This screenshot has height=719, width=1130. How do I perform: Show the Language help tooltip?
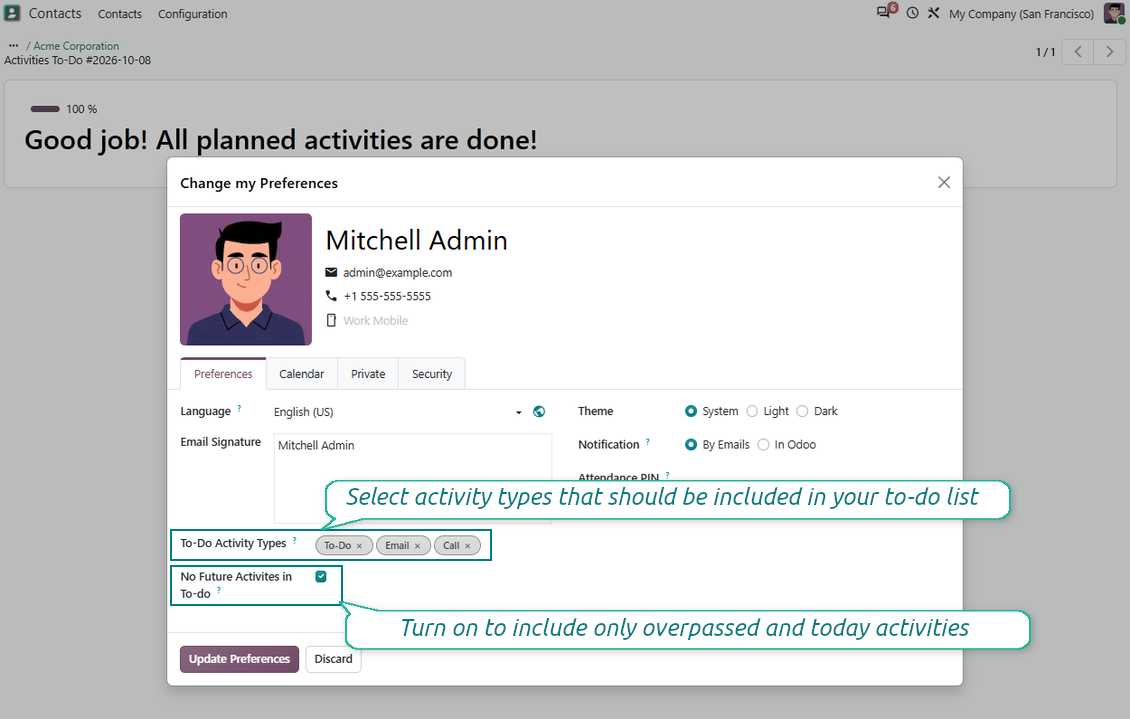(239, 408)
